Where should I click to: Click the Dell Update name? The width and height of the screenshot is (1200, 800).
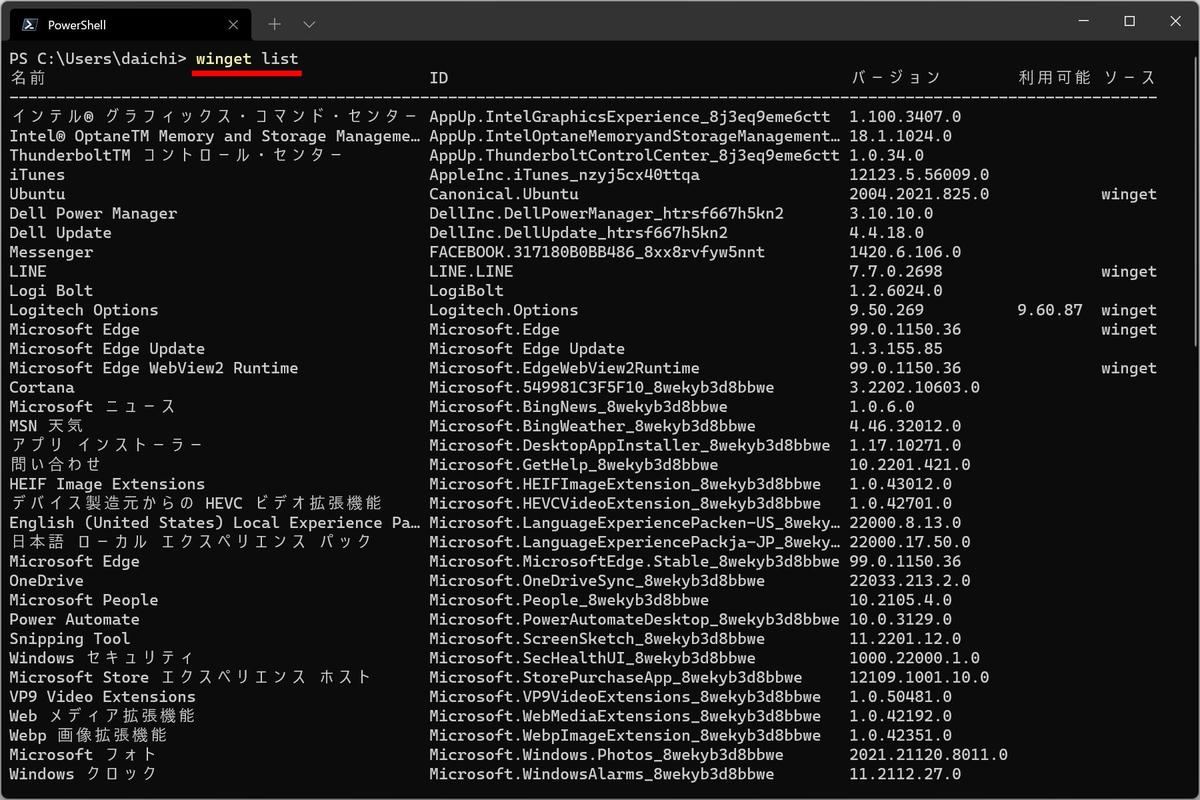click(x=61, y=233)
